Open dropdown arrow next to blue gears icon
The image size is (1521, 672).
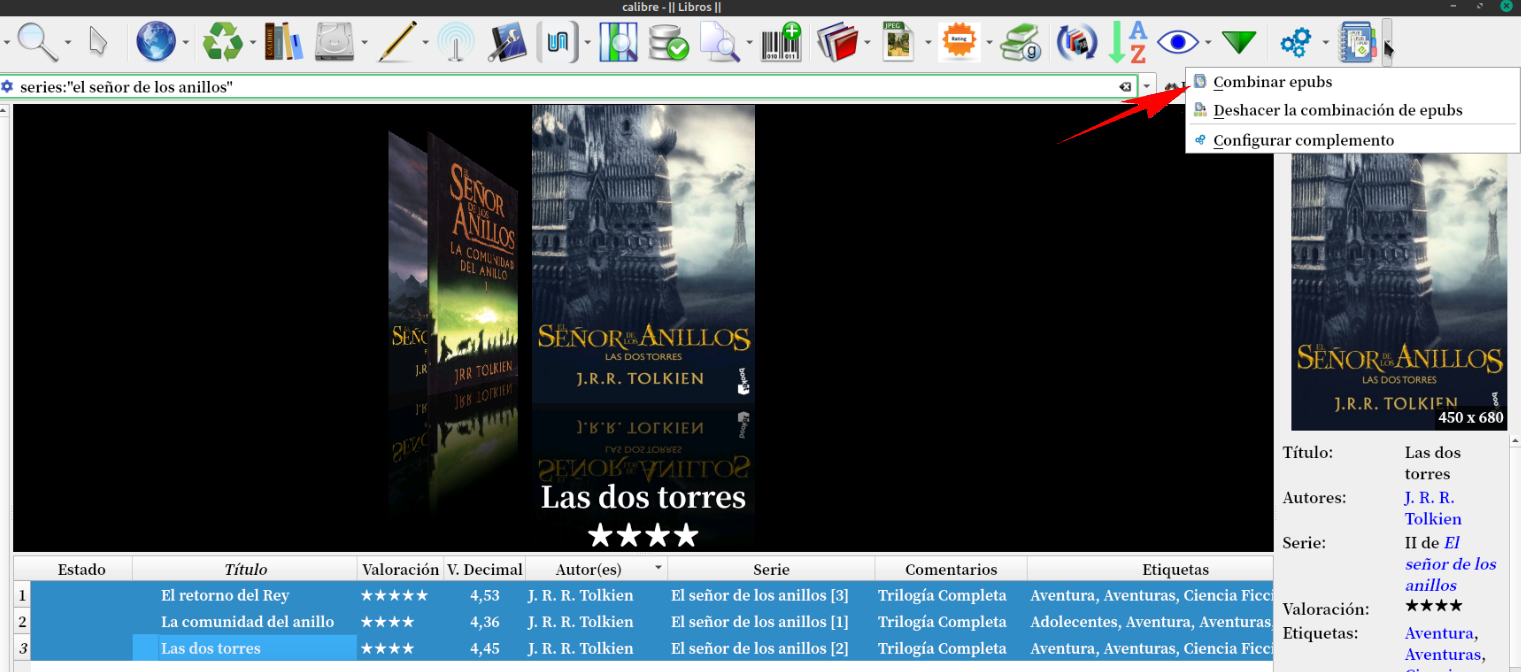coord(1325,42)
